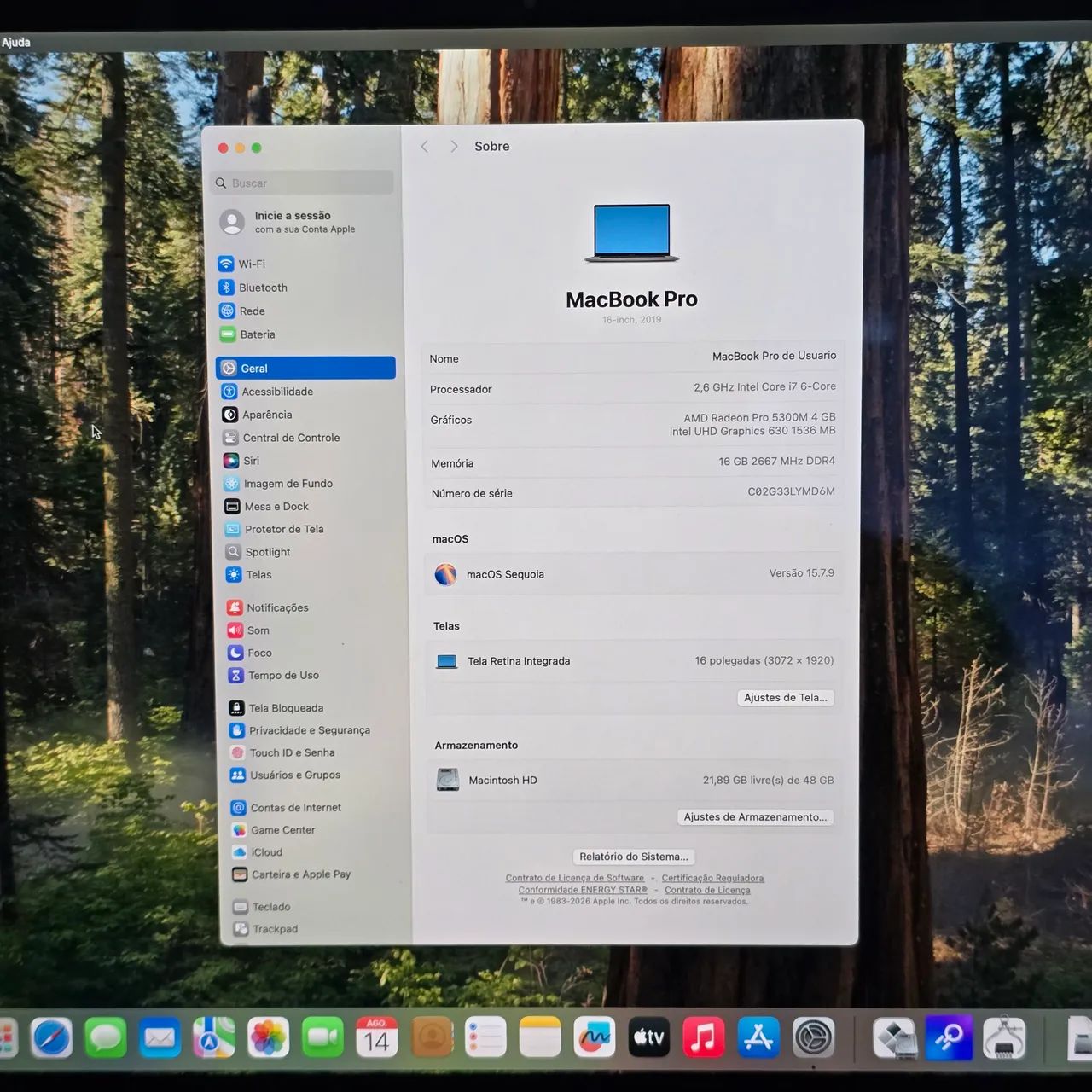Open Touch ID e Senha settings

(x=282, y=752)
